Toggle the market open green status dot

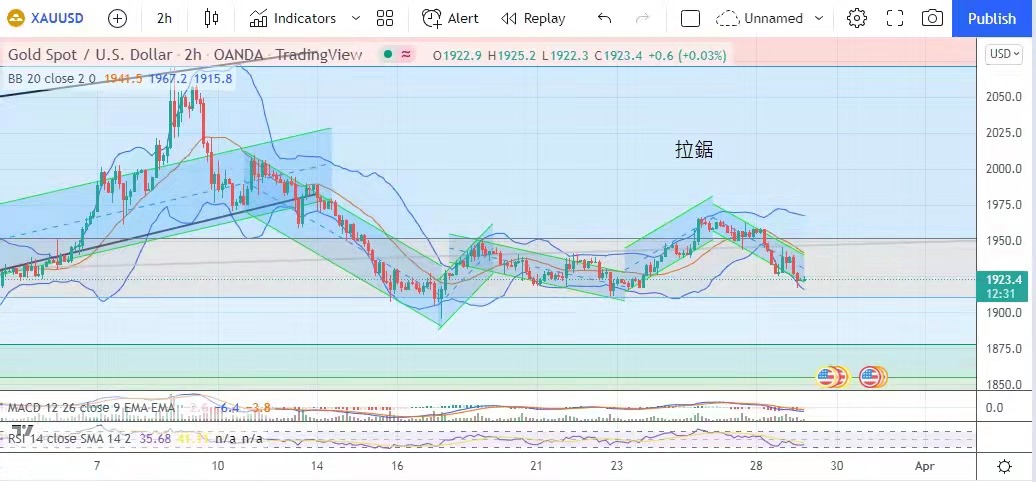[x=389, y=55]
